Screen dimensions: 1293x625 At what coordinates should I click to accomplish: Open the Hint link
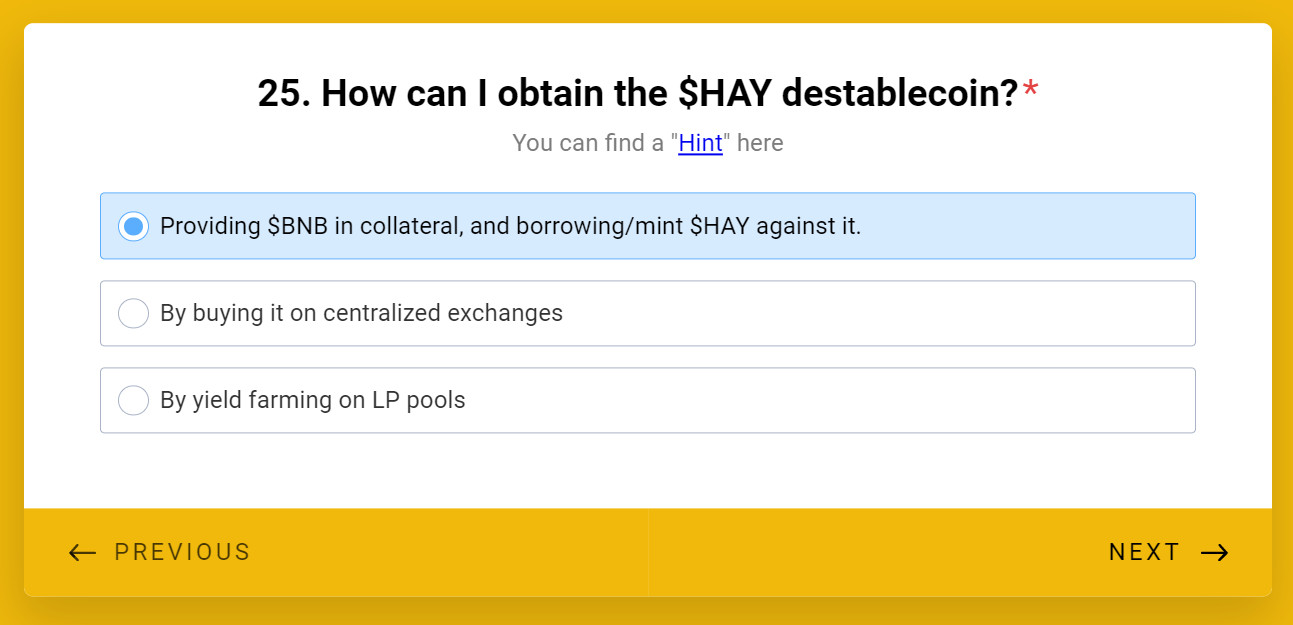tap(700, 143)
